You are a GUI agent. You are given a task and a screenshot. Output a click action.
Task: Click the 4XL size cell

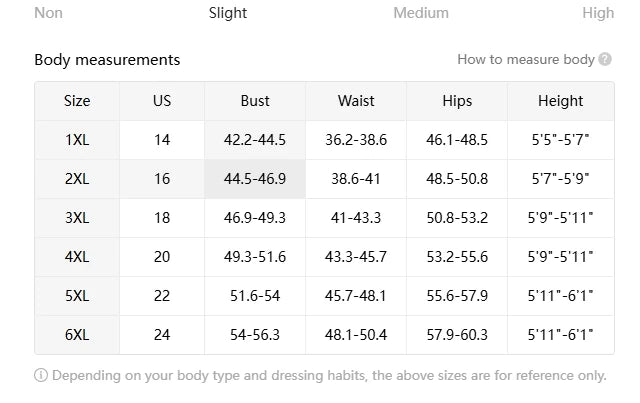pos(77,257)
